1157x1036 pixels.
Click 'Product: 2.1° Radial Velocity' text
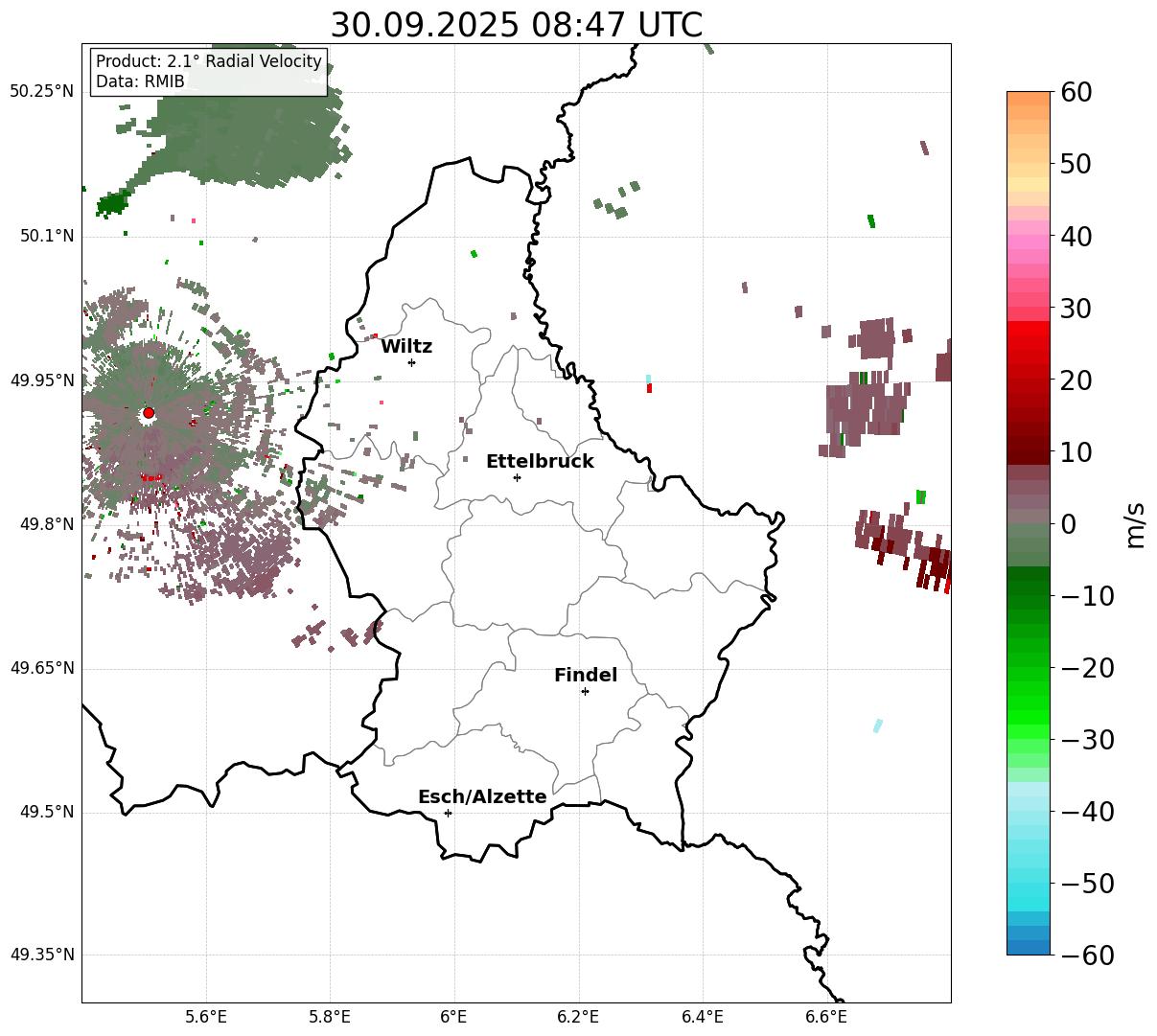(x=209, y=61)
